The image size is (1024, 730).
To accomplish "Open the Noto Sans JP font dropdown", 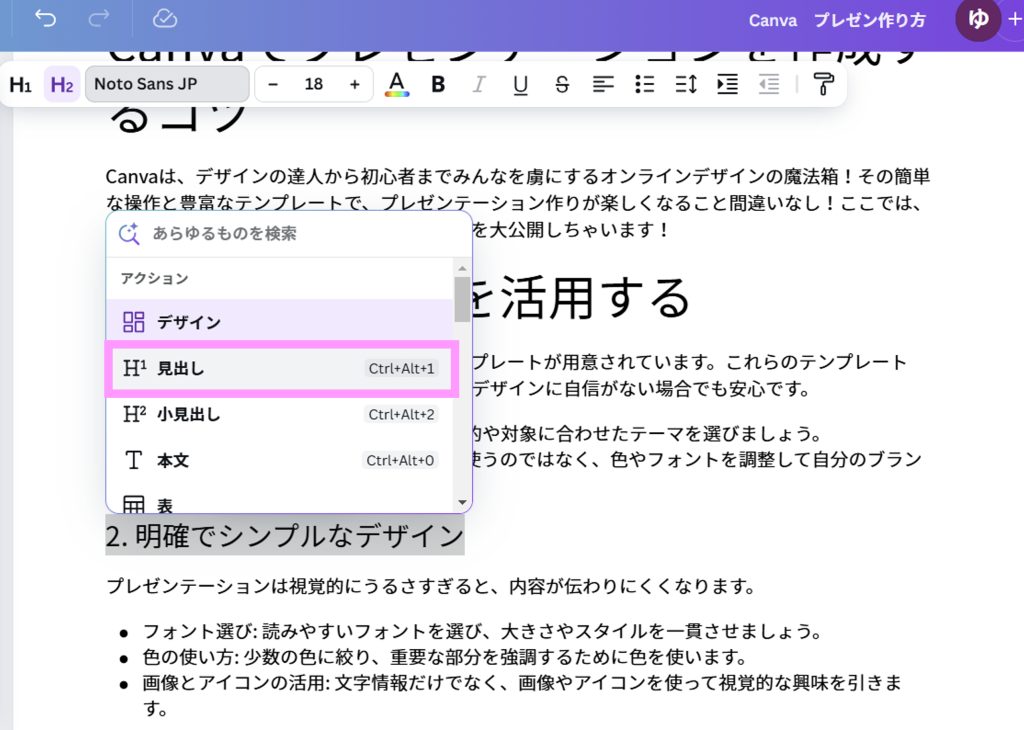I will (166, 84).
